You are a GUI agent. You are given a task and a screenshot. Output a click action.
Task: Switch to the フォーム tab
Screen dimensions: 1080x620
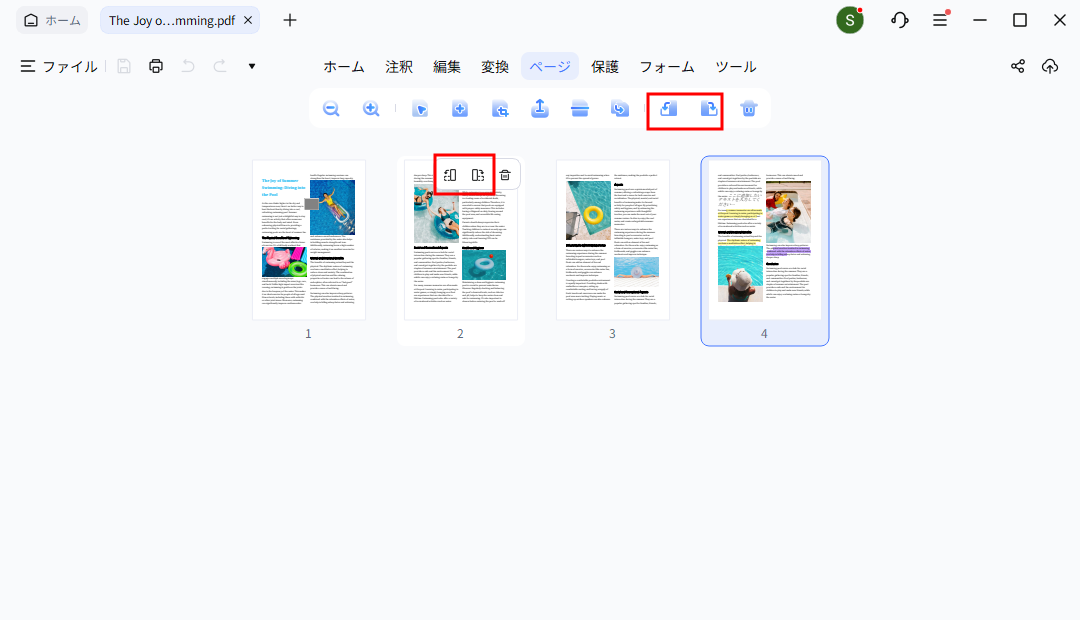pyautogui.click(x=667, y=66)
